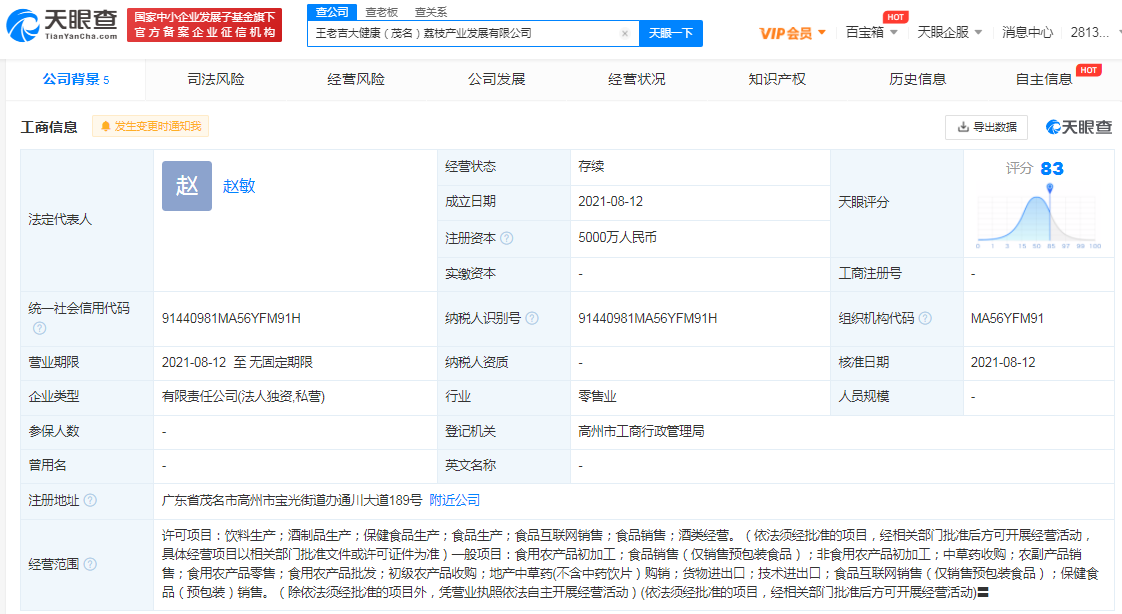Click the 发生变更时通知我 notification button
This screenshot has width=1122, height=614.
(x=150, y=127)
